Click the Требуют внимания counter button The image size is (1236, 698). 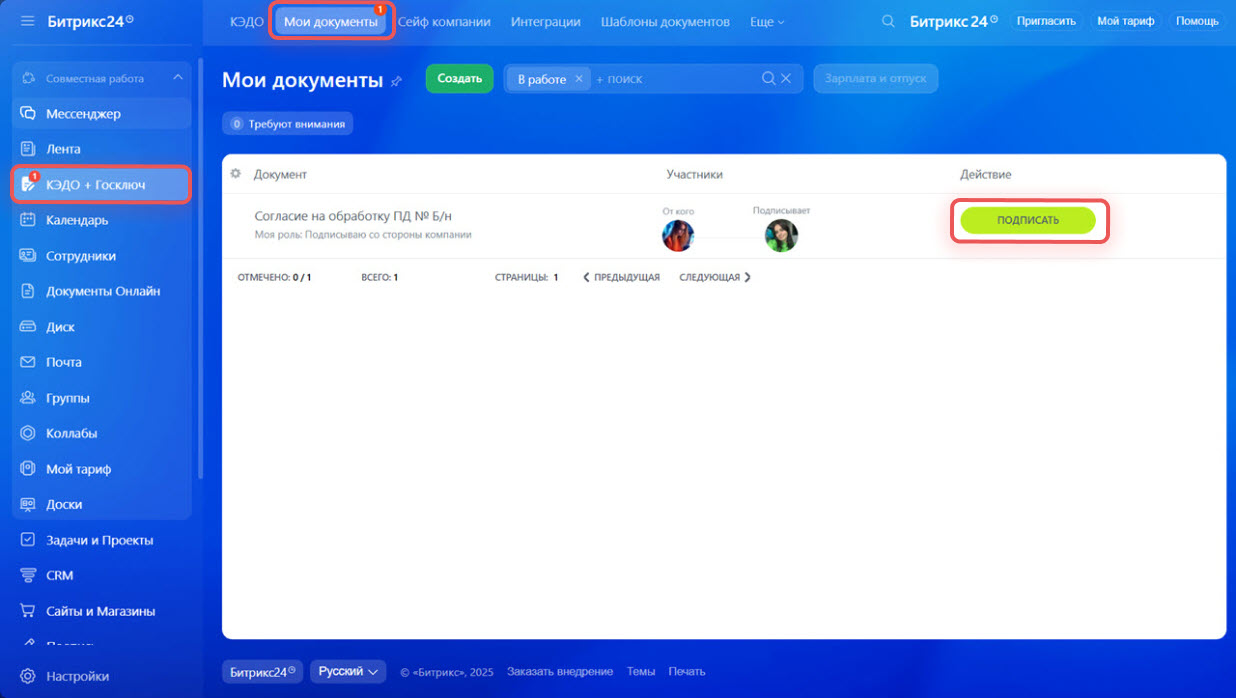[x=288, y=124]
